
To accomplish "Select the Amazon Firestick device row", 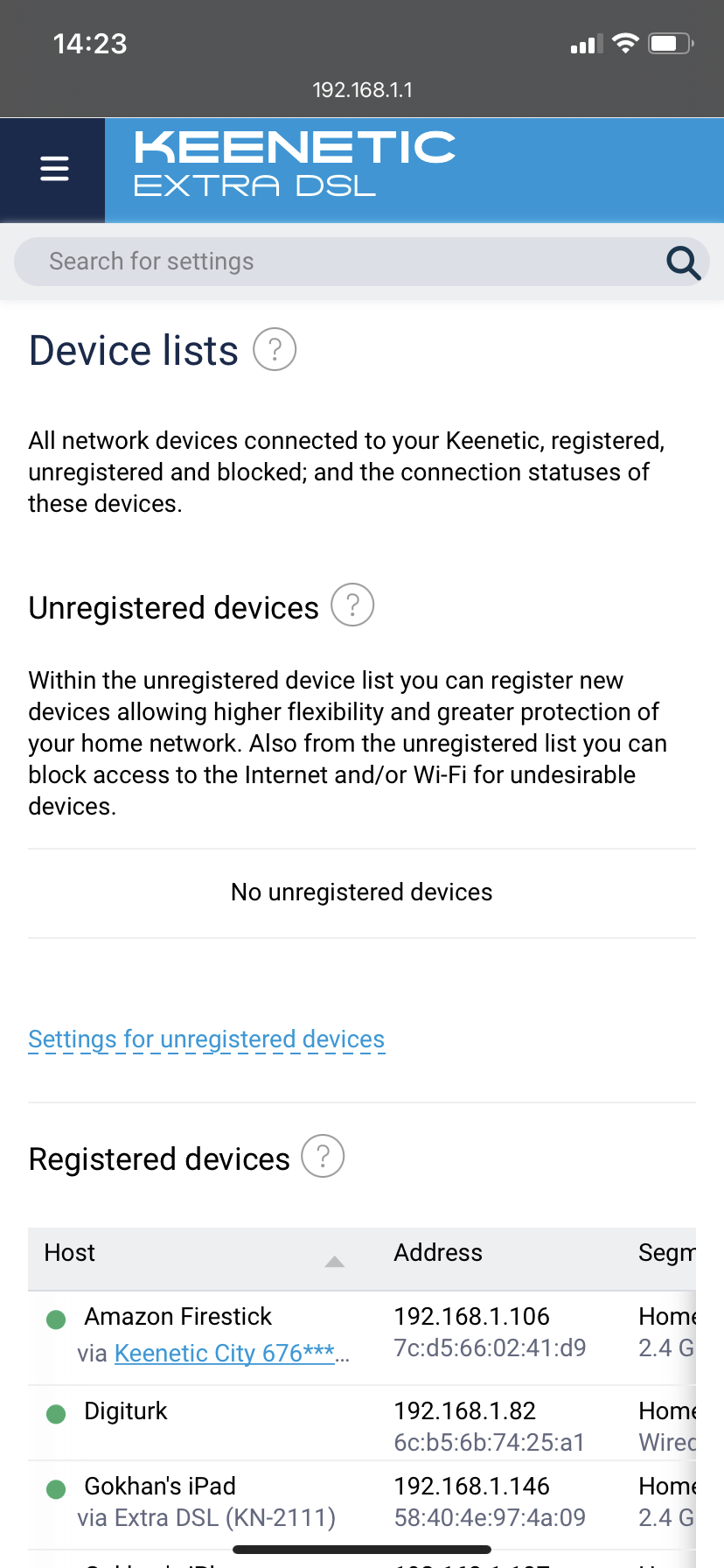I will 361,1337.
